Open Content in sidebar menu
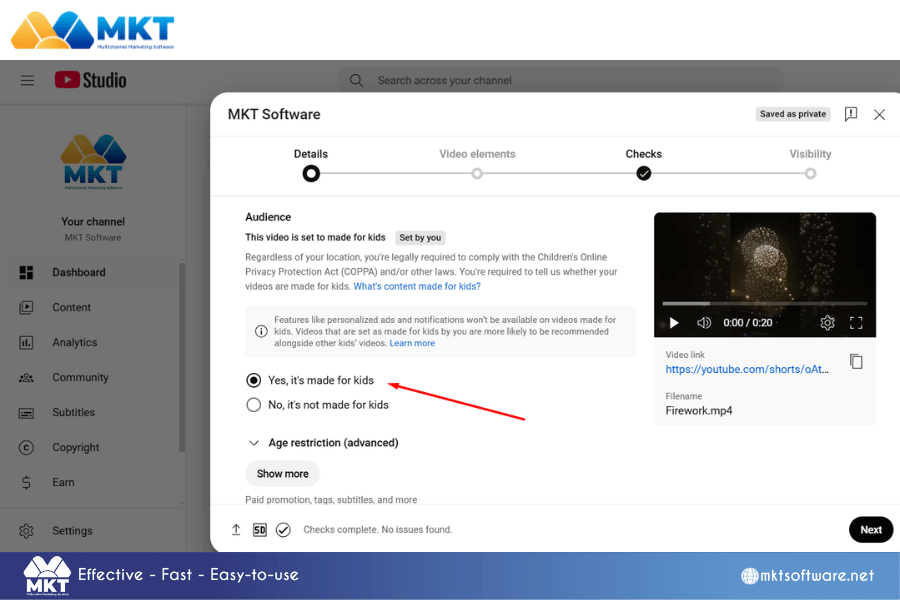The height and width of the screenshot is (600, 900). tap(92, 307)
